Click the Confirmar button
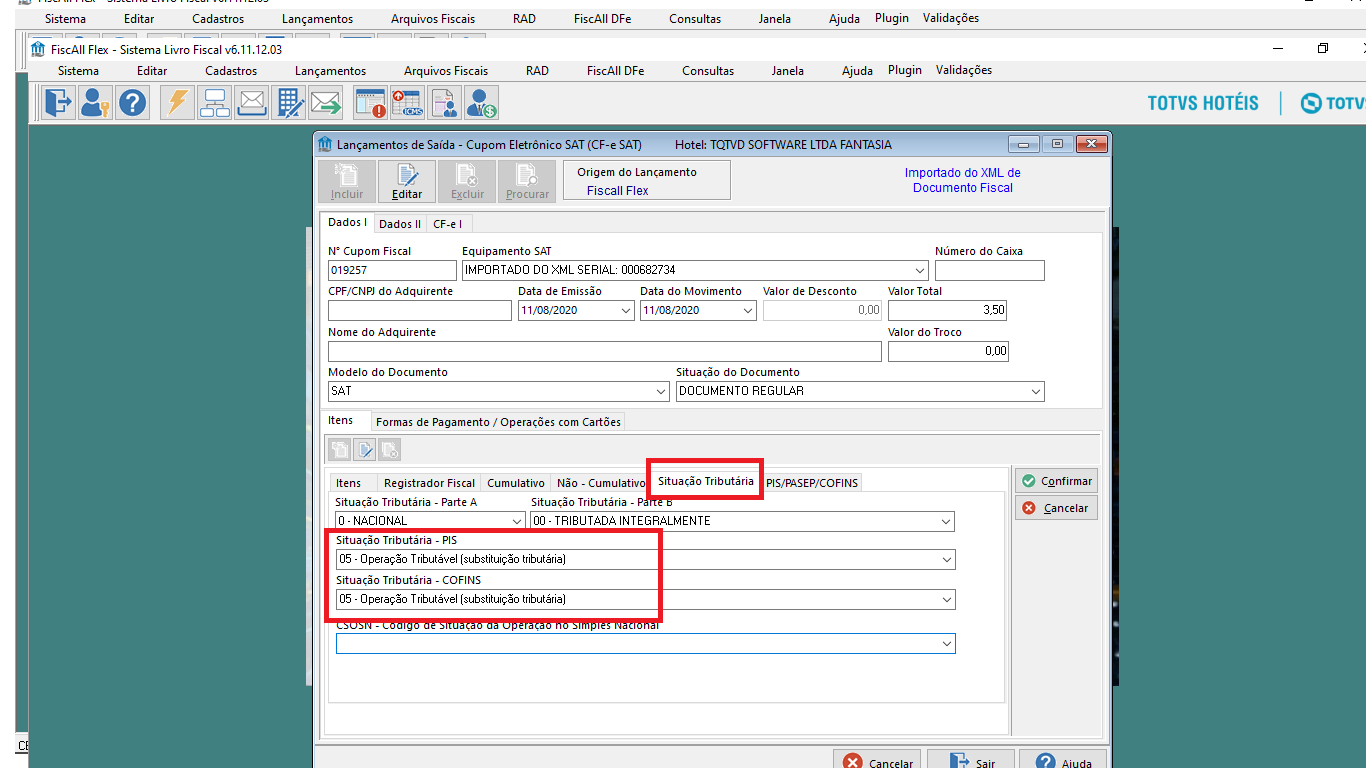Viewport: 1366px width, 768px height. tap(1057, 481)
